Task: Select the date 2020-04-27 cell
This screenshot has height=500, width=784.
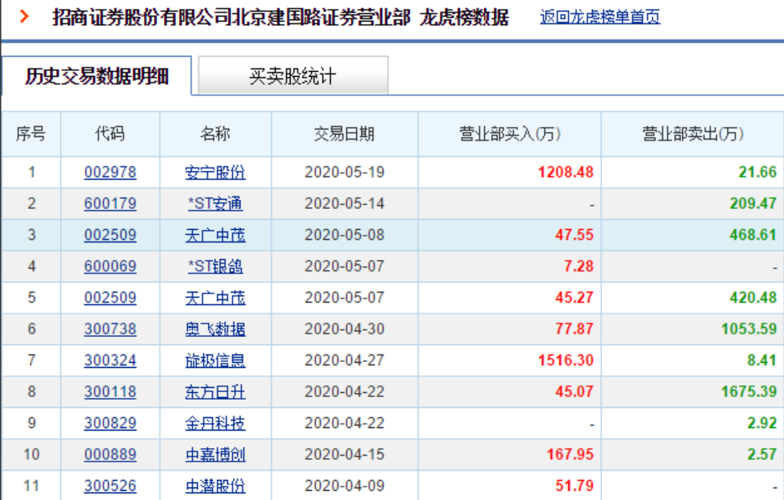Action: point(344,360)
